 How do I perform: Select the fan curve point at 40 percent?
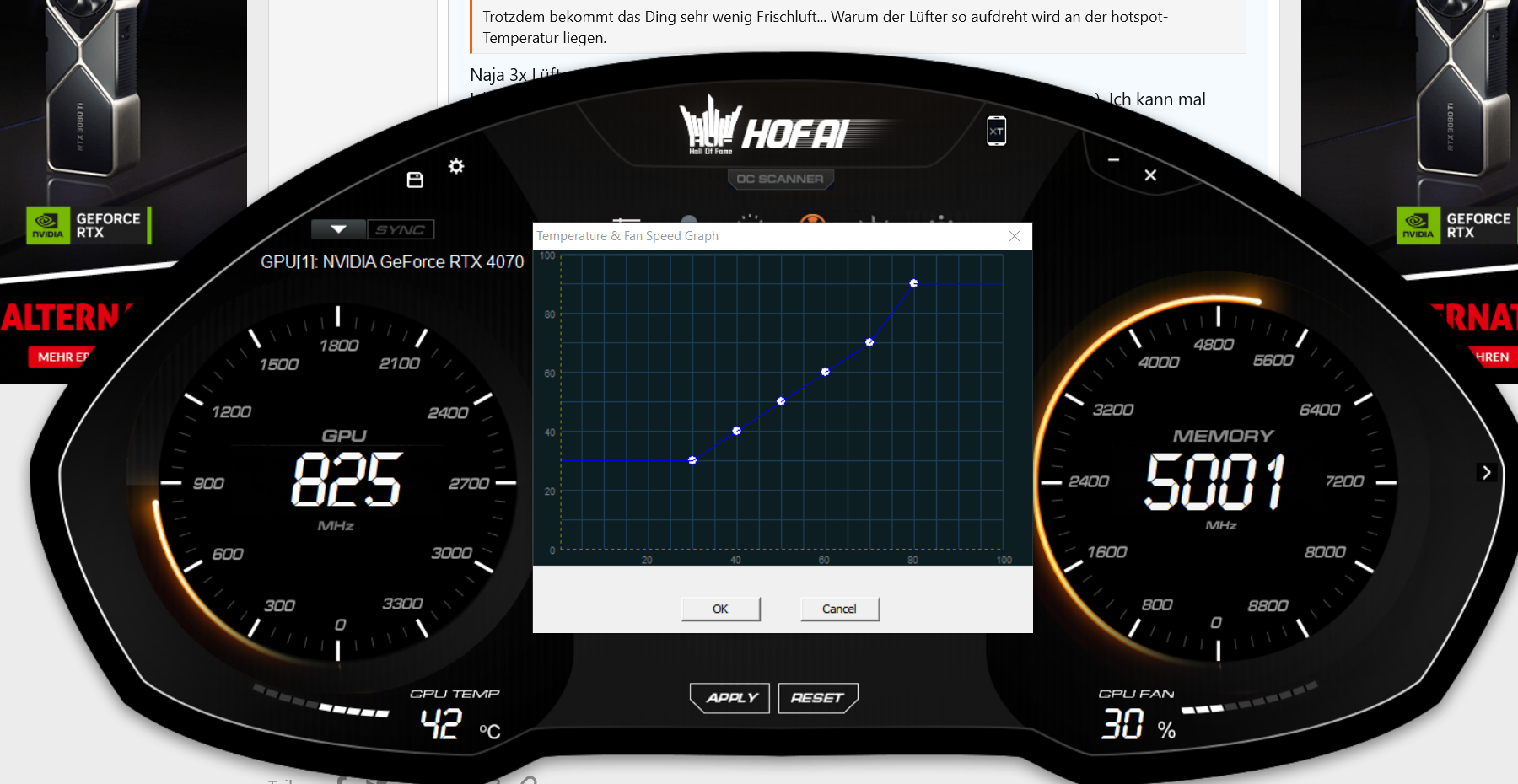pos(736,431)
